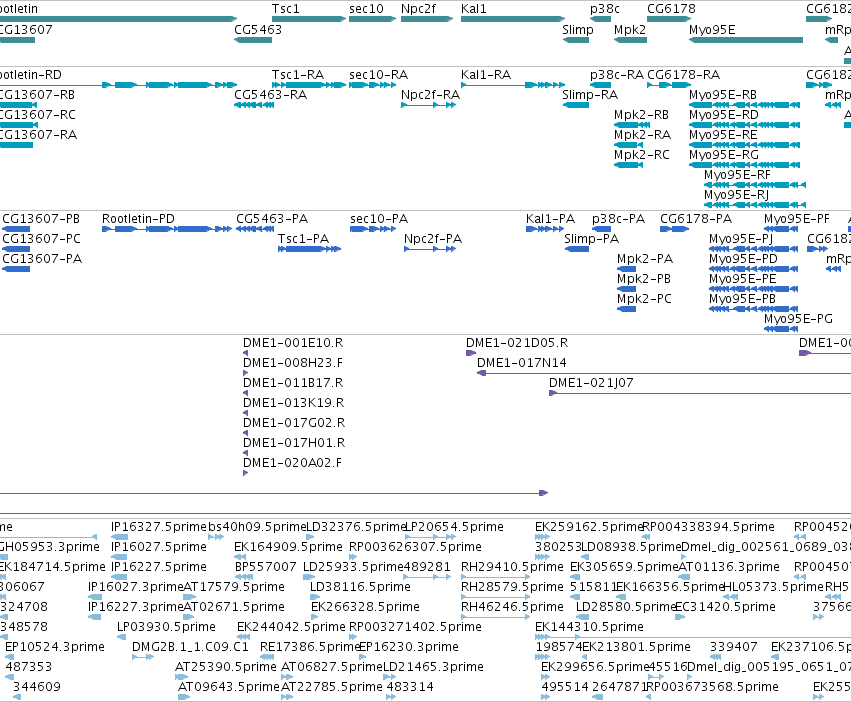Image resolution: width=851 pixels, height=702 pixels.
Task: Click the Myo95E-RF transcript
Action: (x=755, y=185)
